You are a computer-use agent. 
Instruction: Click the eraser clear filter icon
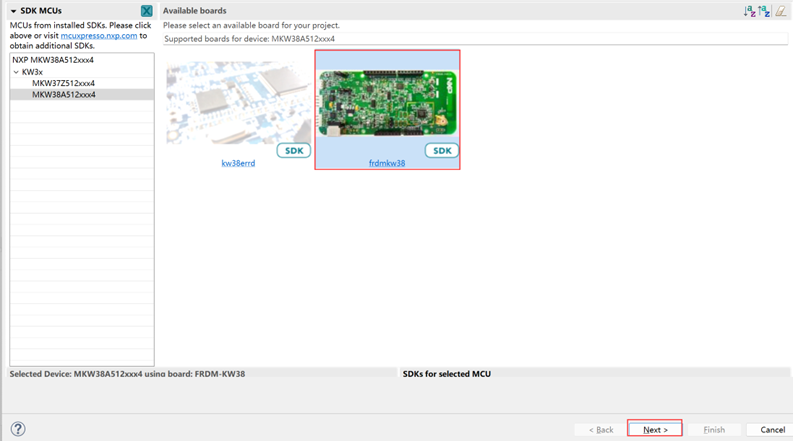(x=780, y=11)
